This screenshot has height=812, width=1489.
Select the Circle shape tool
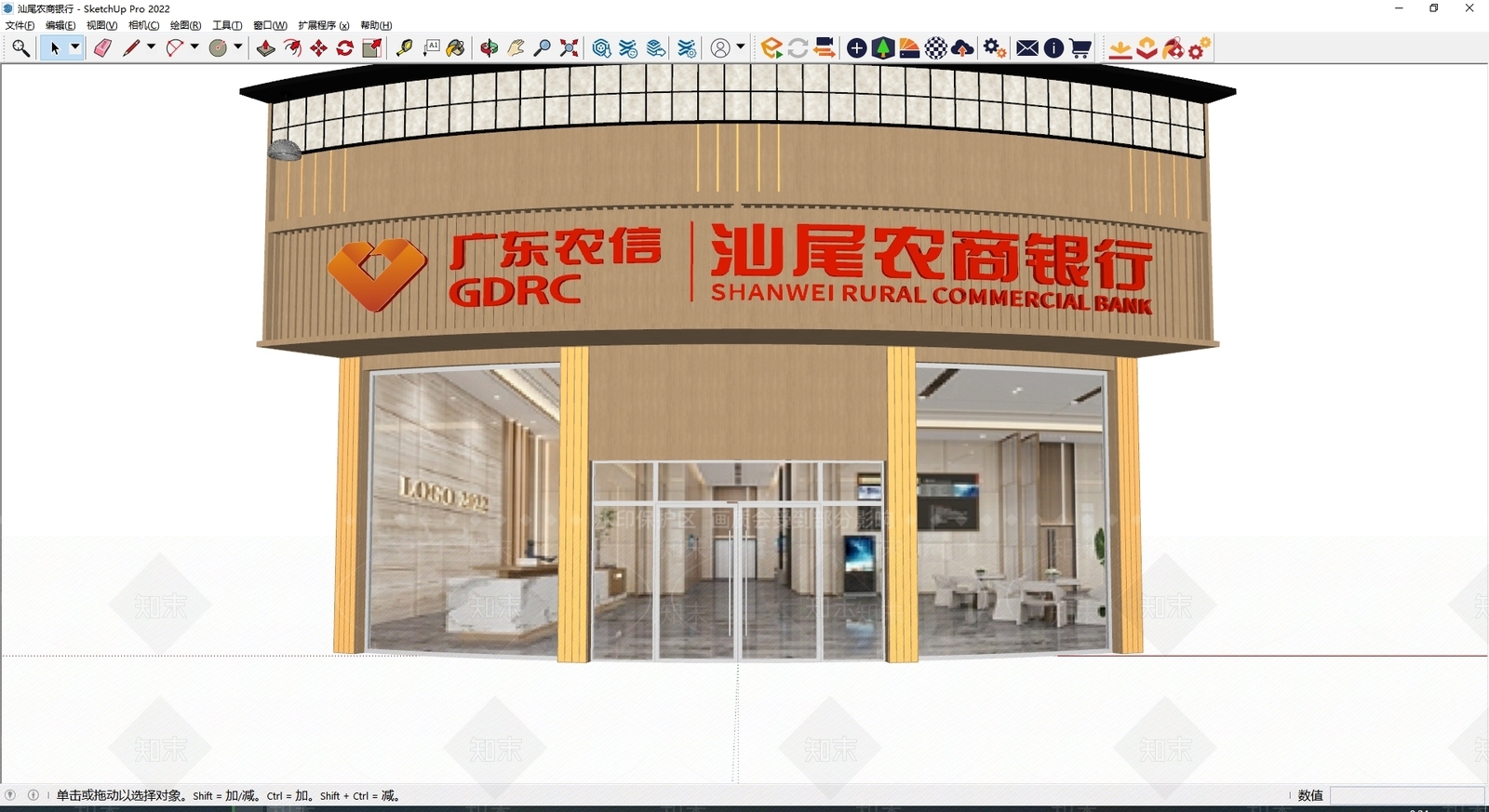[218, 48]
